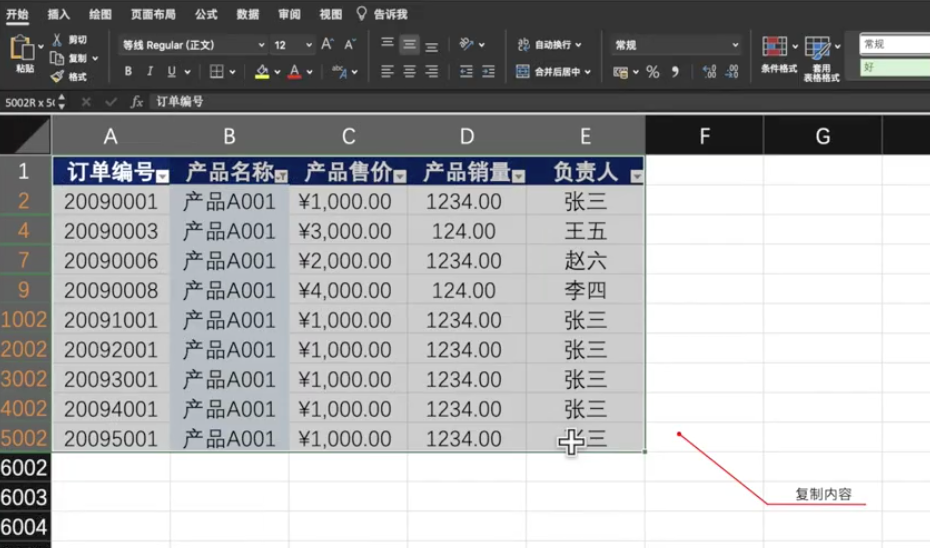Open the 产品名称 column filter
Viewport: 930px width, 548px height.
[x=281, y=177]
